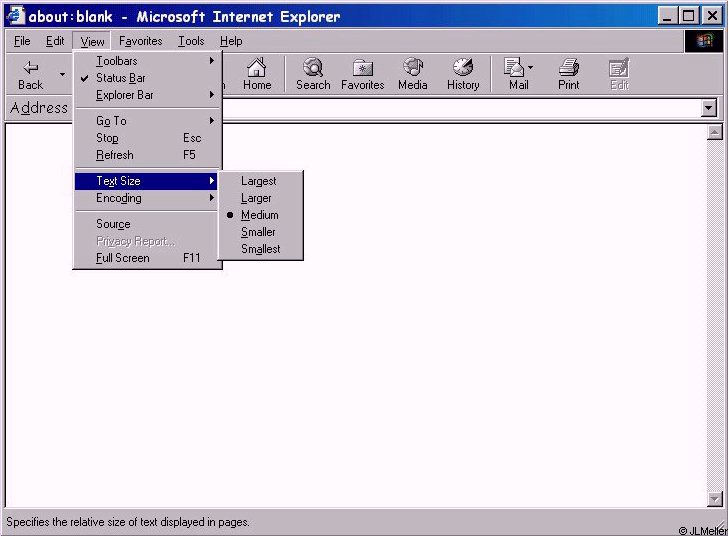Image resolution: width=728 pixels, height=536 pixels.
Task: Select Smaller text size
Action: pos(261,232)
